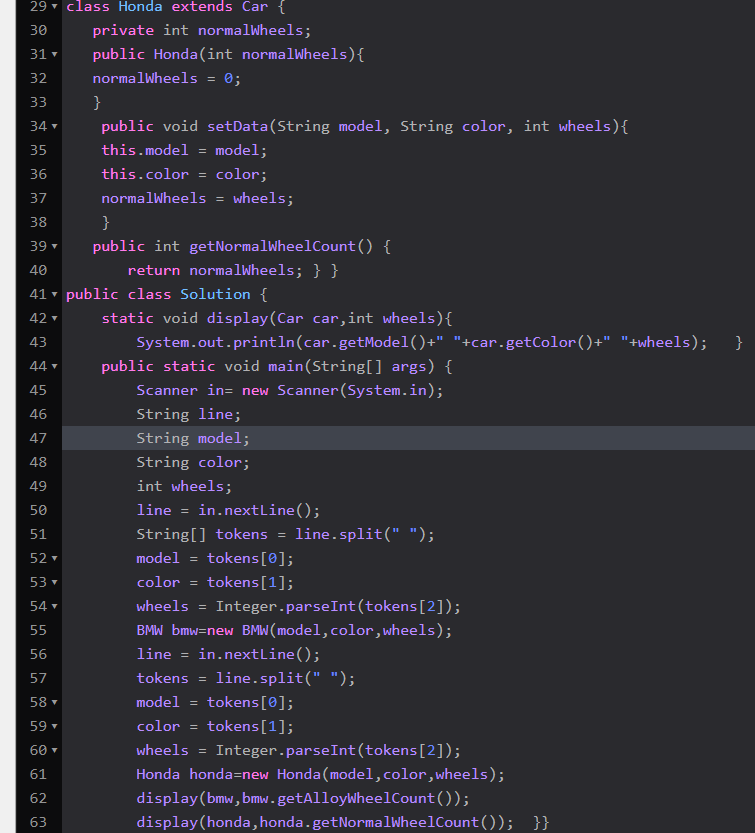Collapse the fold arrow at line 41
The image size is (755, 833).
54,294
